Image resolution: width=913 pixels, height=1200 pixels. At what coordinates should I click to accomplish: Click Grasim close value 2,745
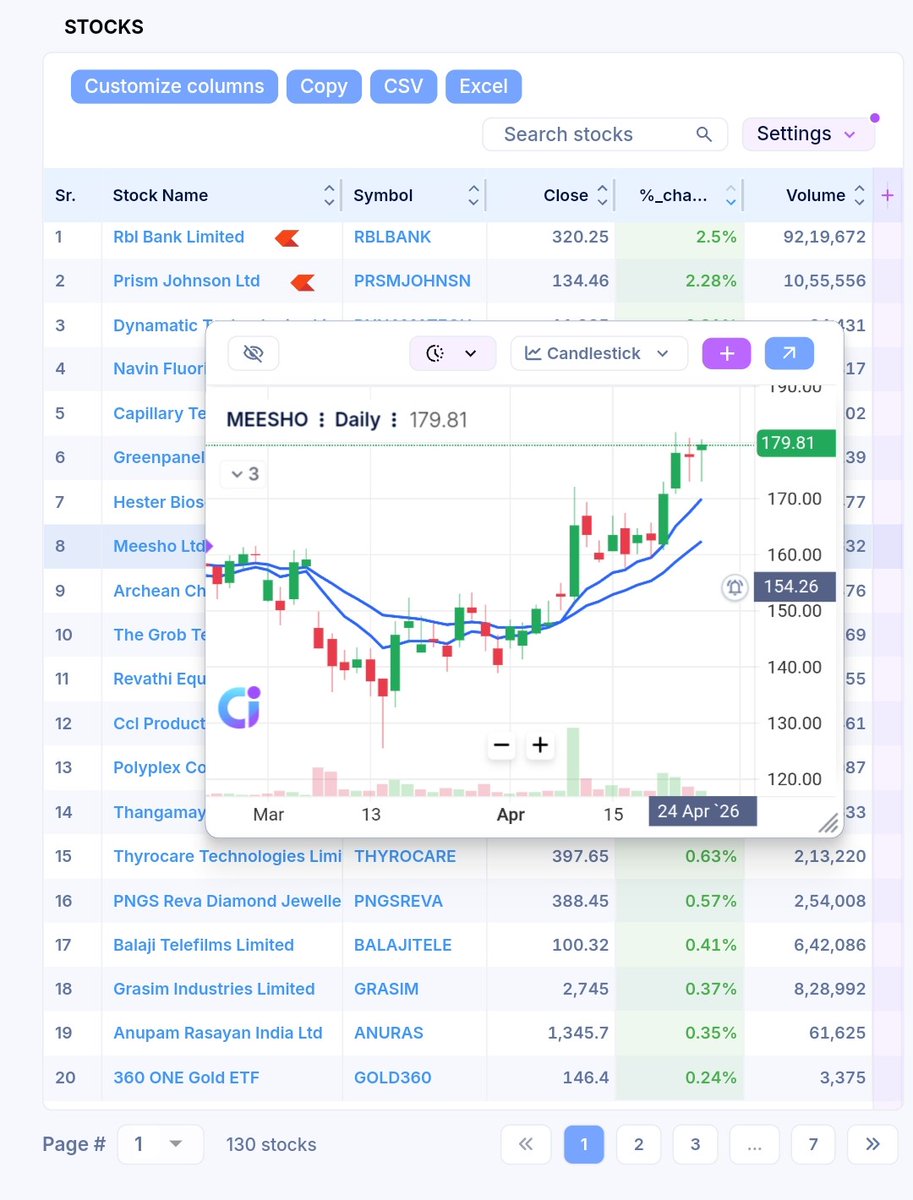(x=586, y=989)
